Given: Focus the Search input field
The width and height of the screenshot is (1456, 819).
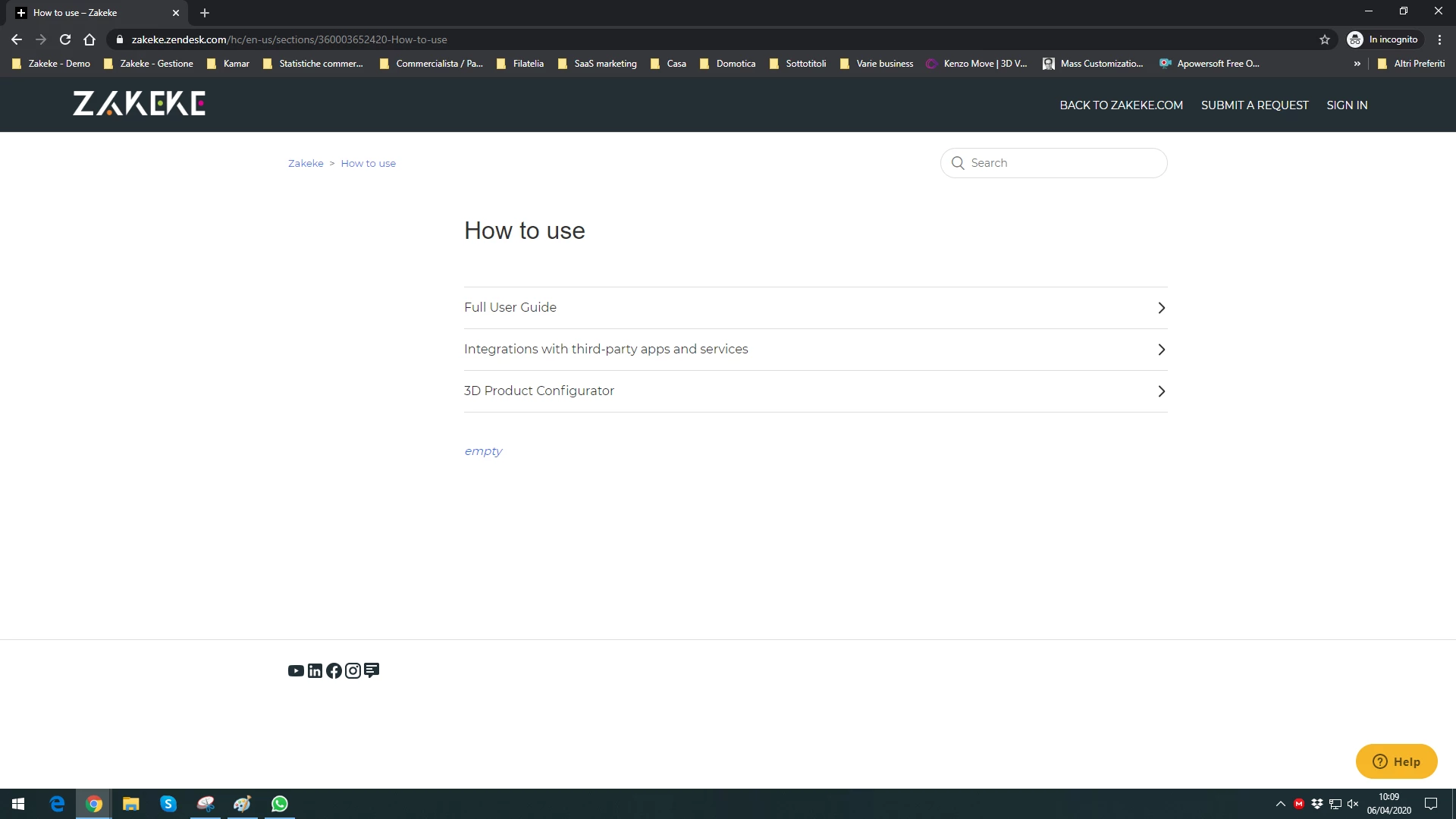Looking at the screenshot, I should (1062, 163).
